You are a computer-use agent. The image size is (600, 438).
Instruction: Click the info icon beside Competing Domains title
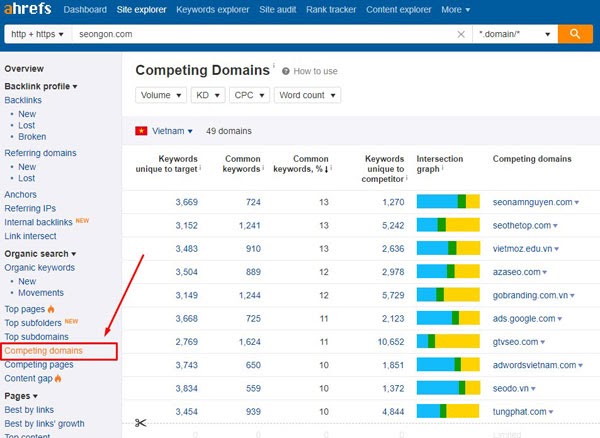274,65
